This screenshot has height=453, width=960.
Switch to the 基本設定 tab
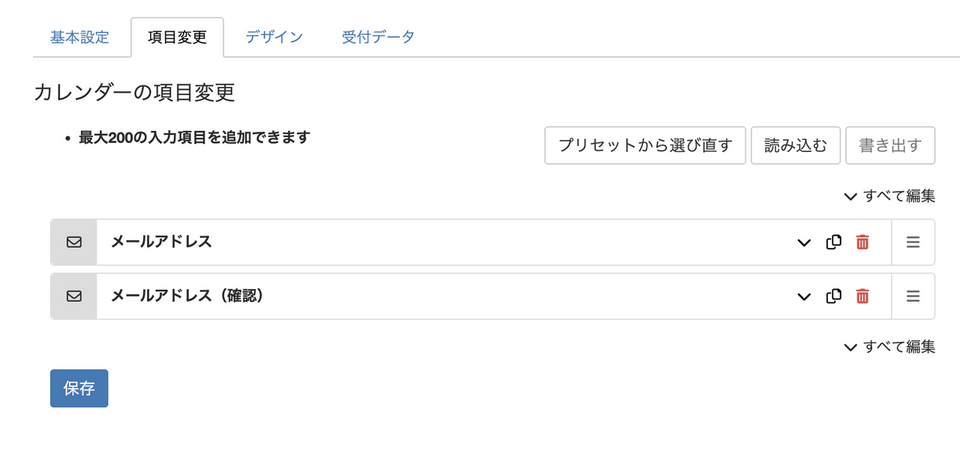click(x=79, y=37)
